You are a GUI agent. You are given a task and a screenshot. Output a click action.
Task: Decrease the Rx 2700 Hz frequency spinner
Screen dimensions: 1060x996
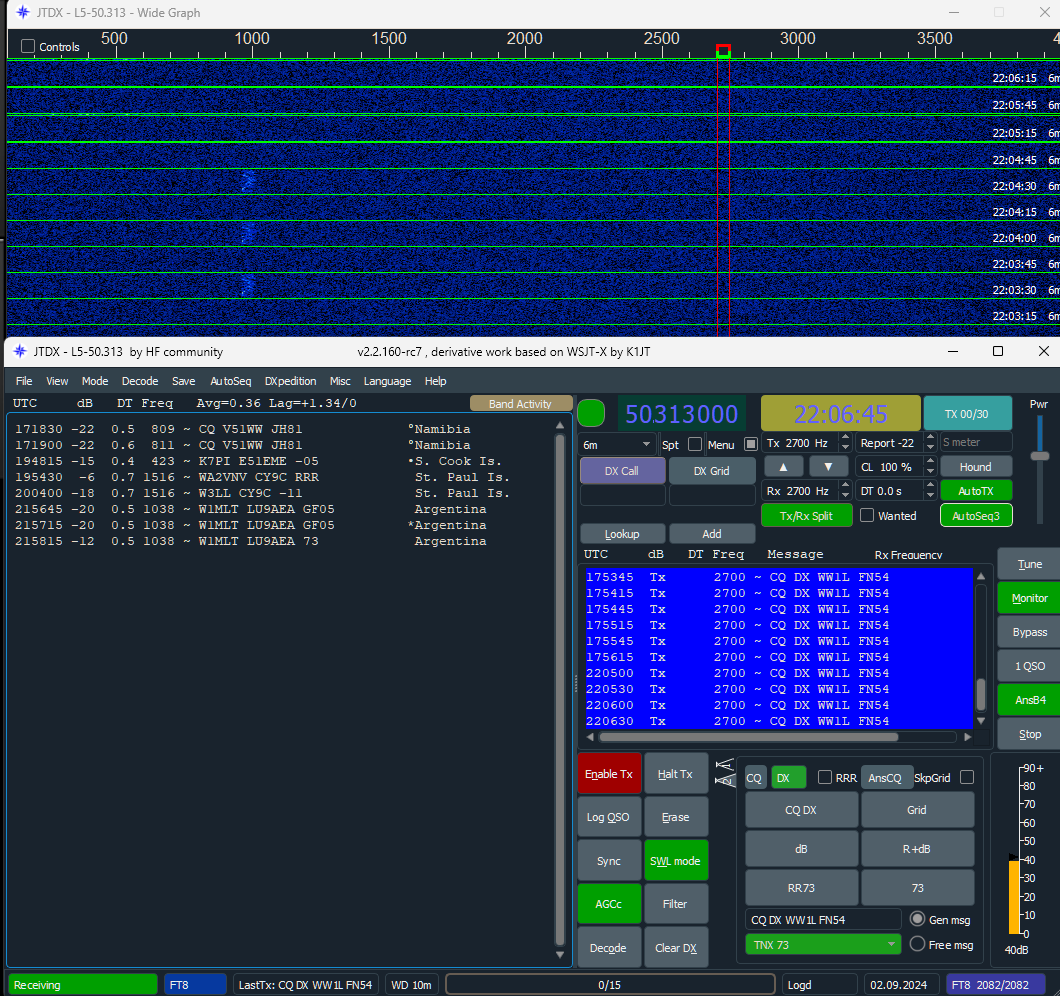point(845,496)
